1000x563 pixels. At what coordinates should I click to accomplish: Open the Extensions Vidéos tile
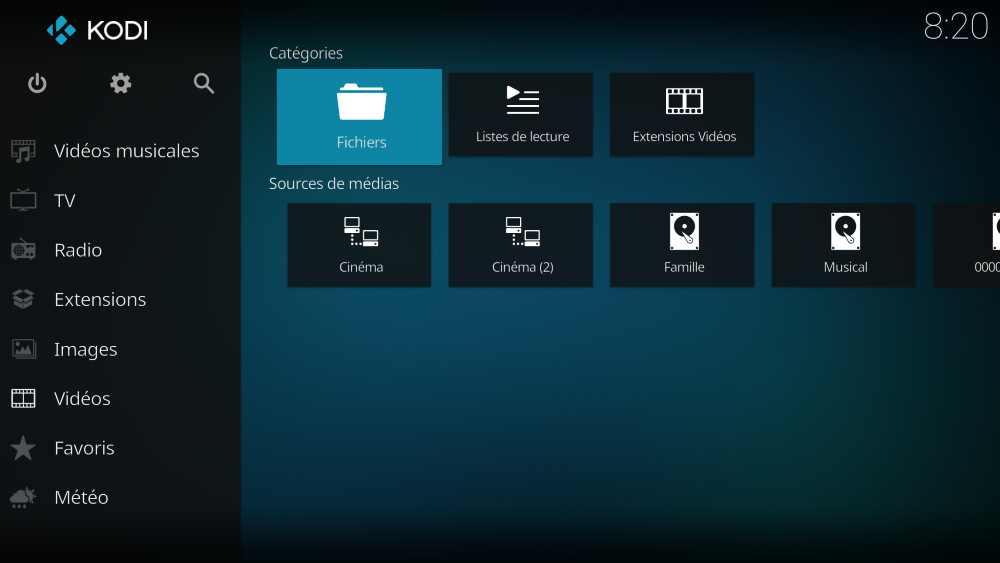point(683,115)
